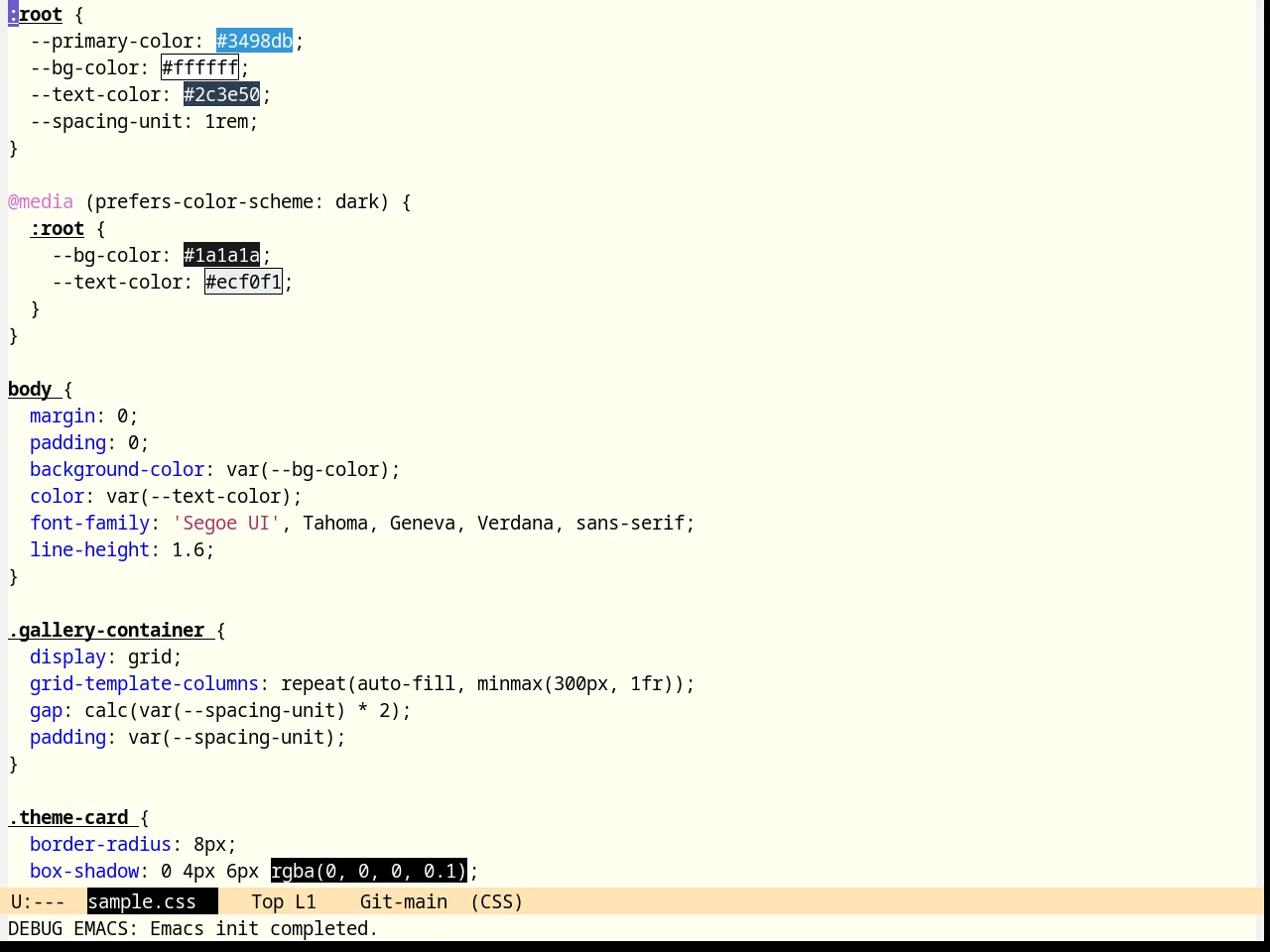Click the #ffffff bg-color value
This screenshot has width=1270, height=952.
click(x=199, y=67)
